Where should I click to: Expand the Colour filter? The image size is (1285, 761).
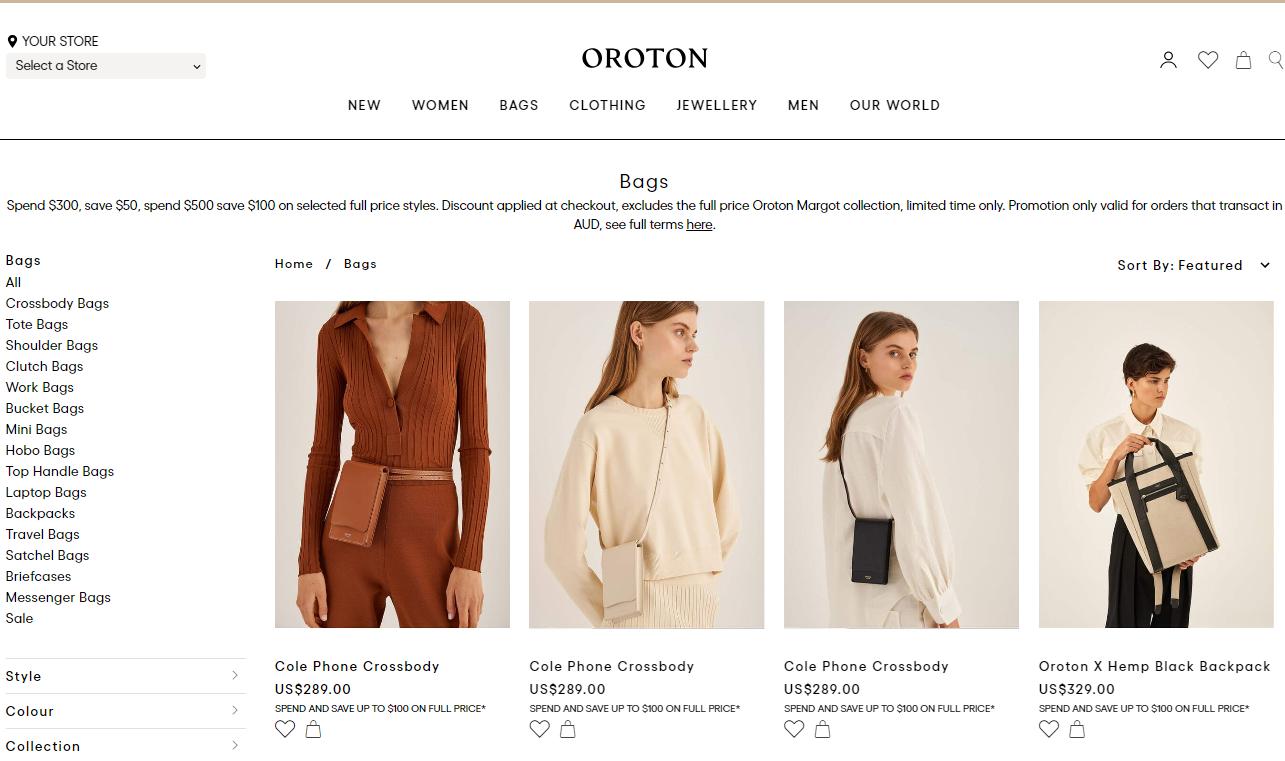pos(123,711)
